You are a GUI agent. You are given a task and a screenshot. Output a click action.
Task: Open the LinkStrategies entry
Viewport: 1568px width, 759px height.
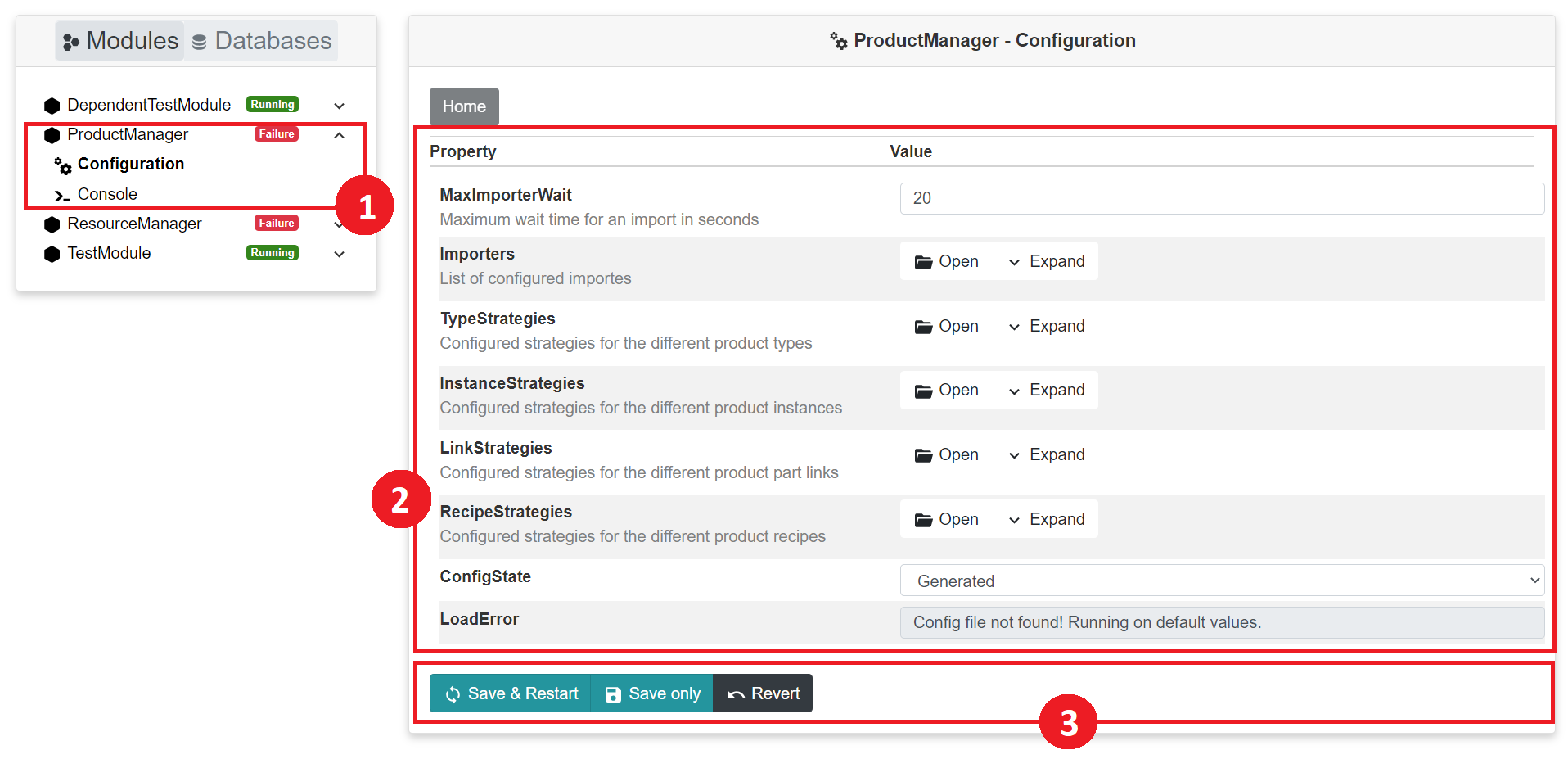tap(948, 454)
